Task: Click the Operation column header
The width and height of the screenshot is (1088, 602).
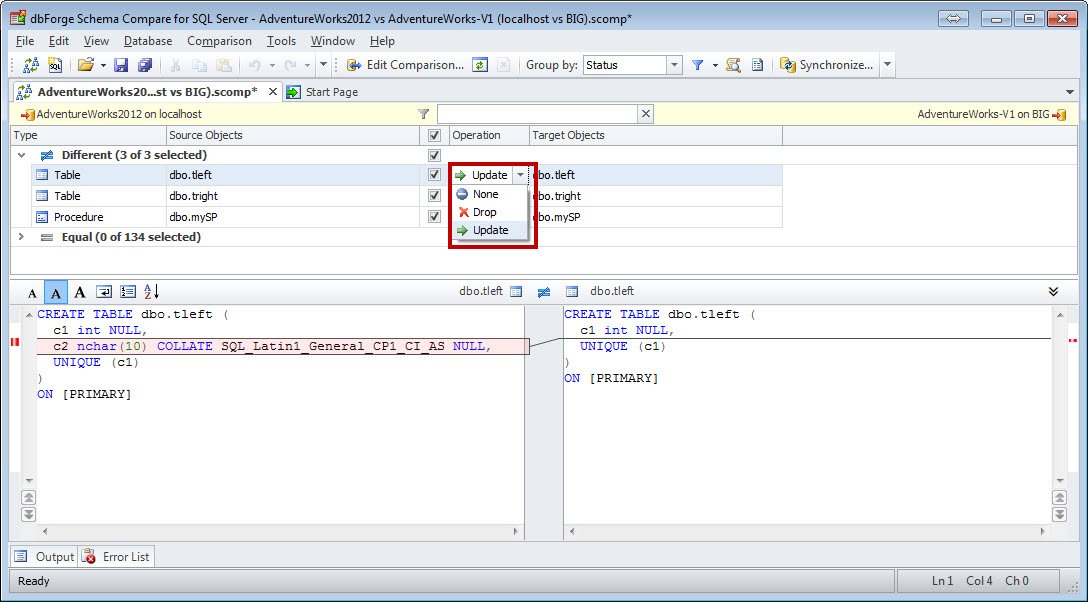Action: (x=488, y=136)
